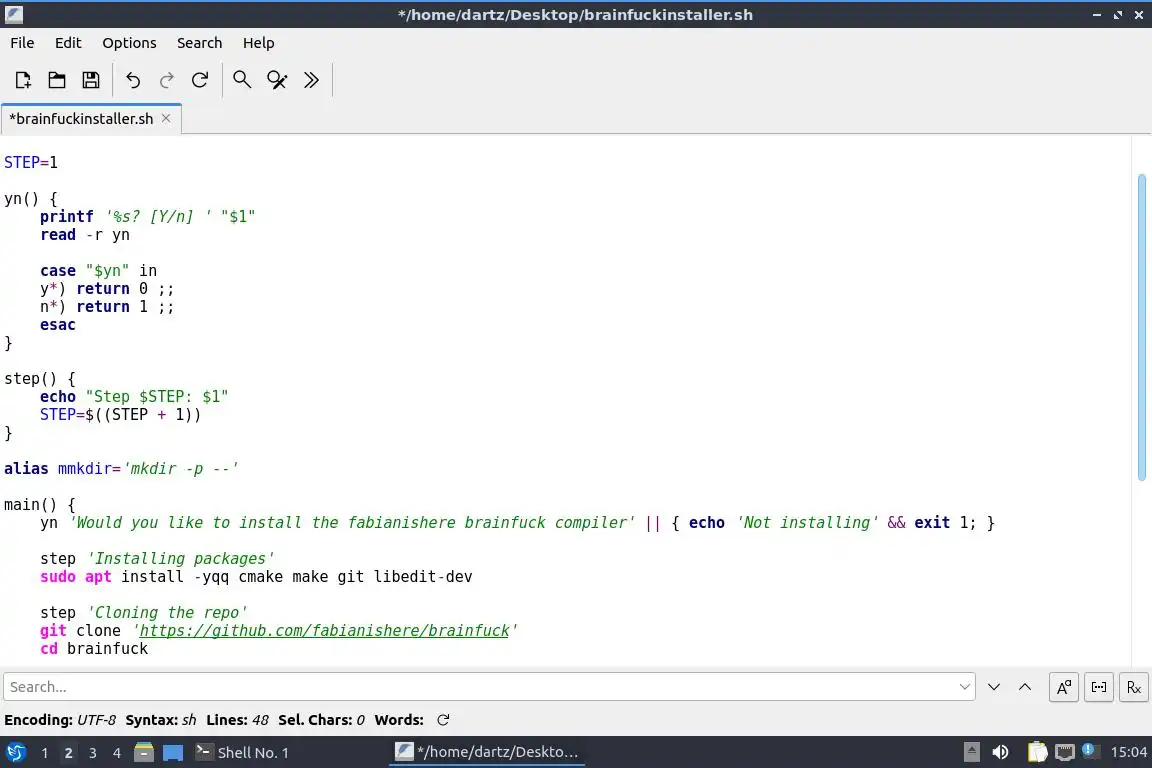1152x768 pixels.
Task: Open the File menu
Action: click(x=22, y=43)
